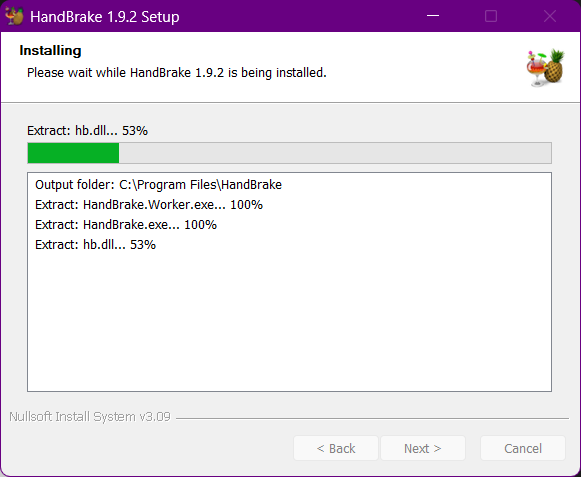581x477 pixels.
Task: Select the hb.dll 53% log entry in the list
Action: pos(96,245)
